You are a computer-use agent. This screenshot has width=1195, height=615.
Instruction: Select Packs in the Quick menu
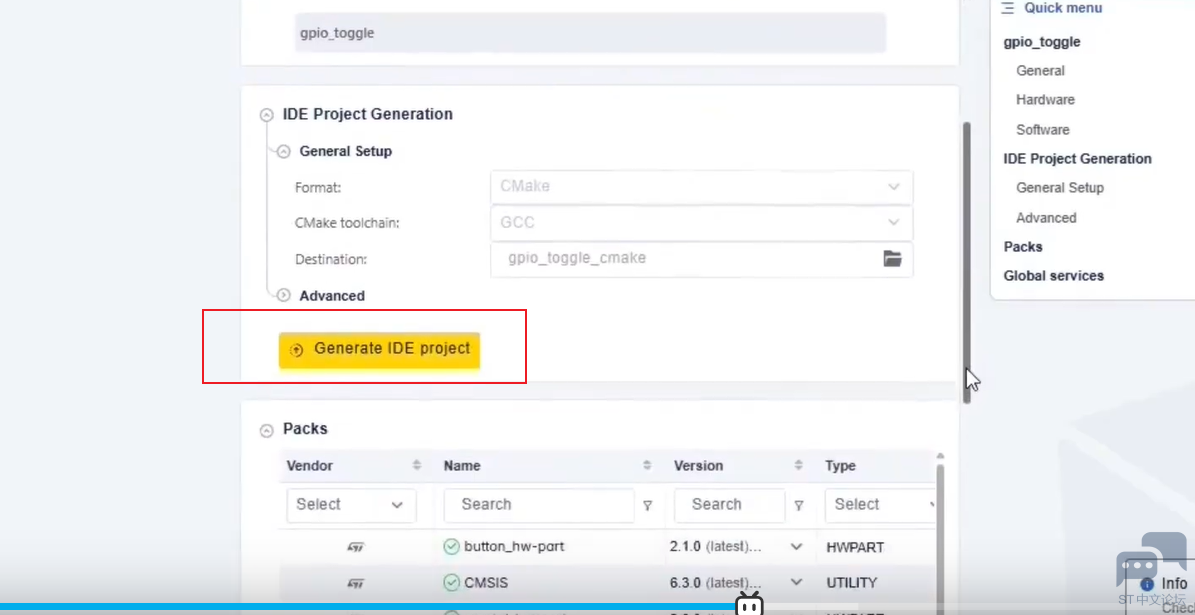click(x=1023, y=247)
